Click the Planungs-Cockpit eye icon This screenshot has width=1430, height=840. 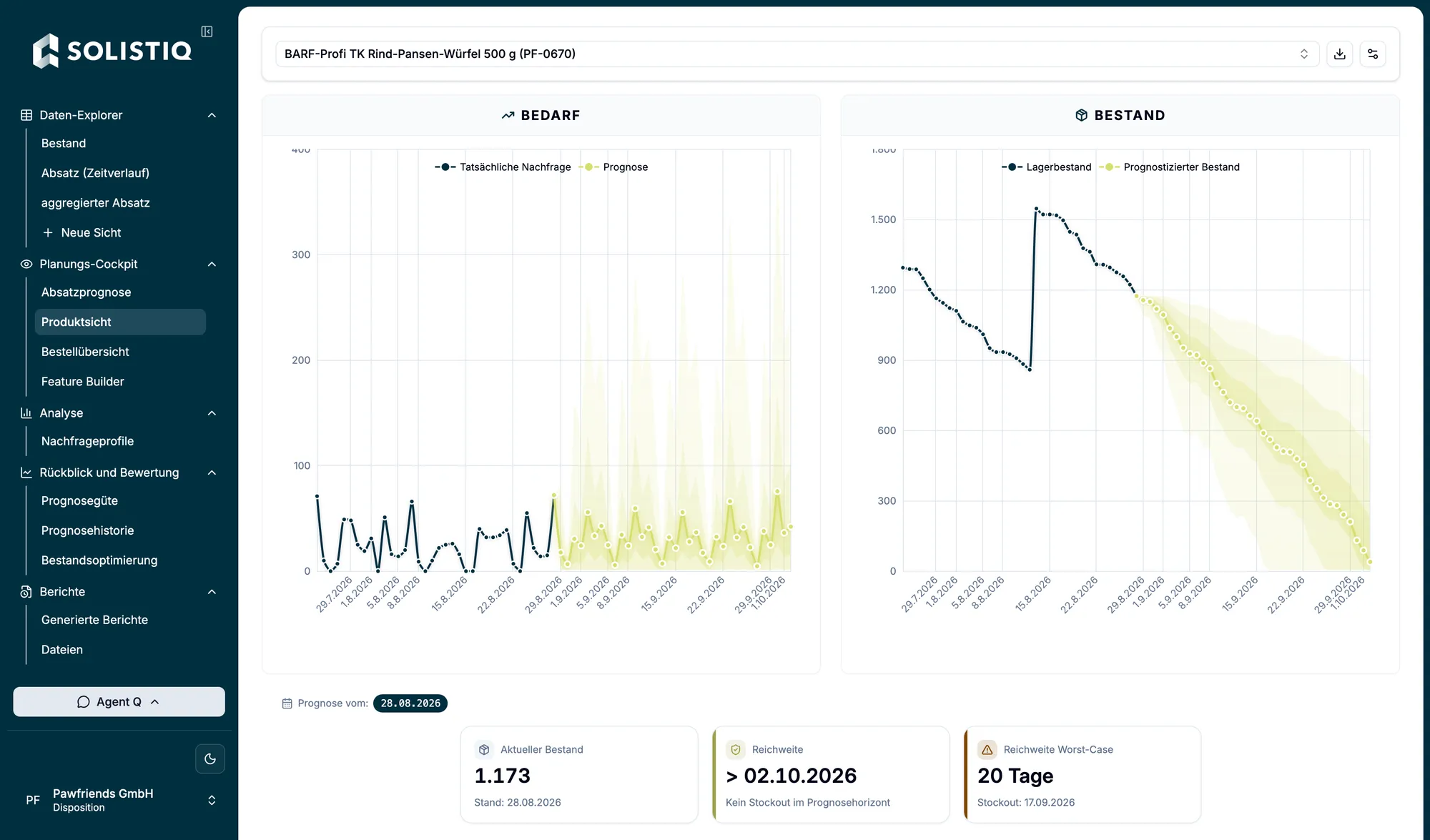pos(26,264)
